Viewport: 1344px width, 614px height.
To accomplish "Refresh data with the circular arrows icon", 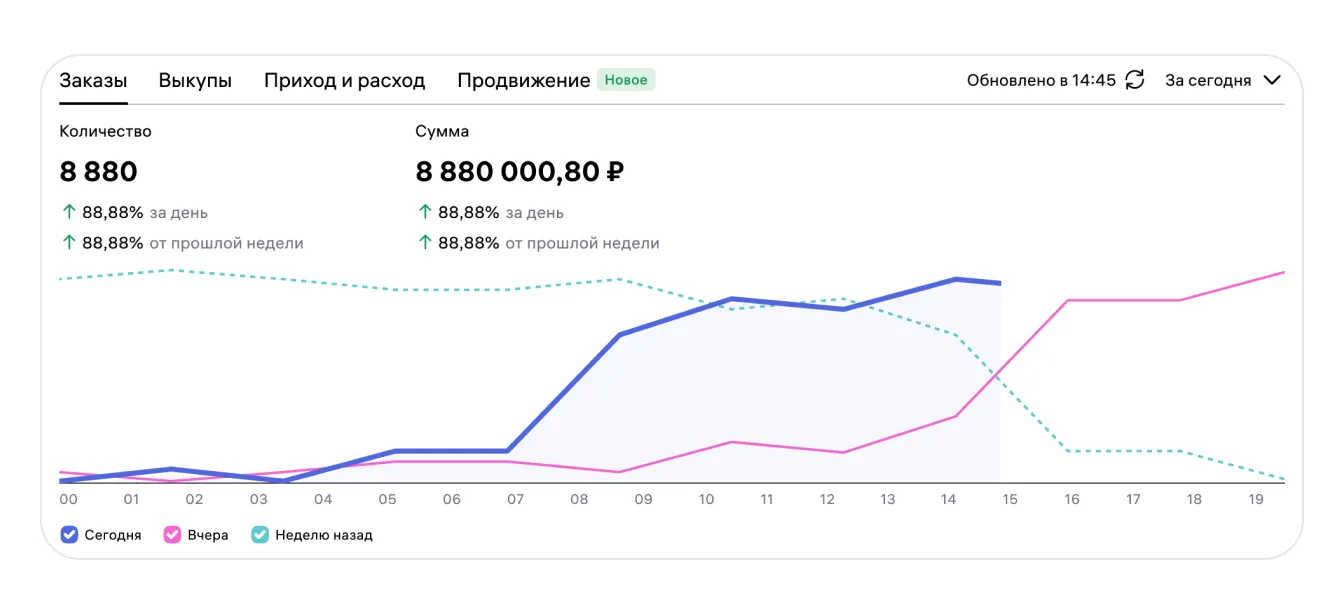I will (1135, 80).
